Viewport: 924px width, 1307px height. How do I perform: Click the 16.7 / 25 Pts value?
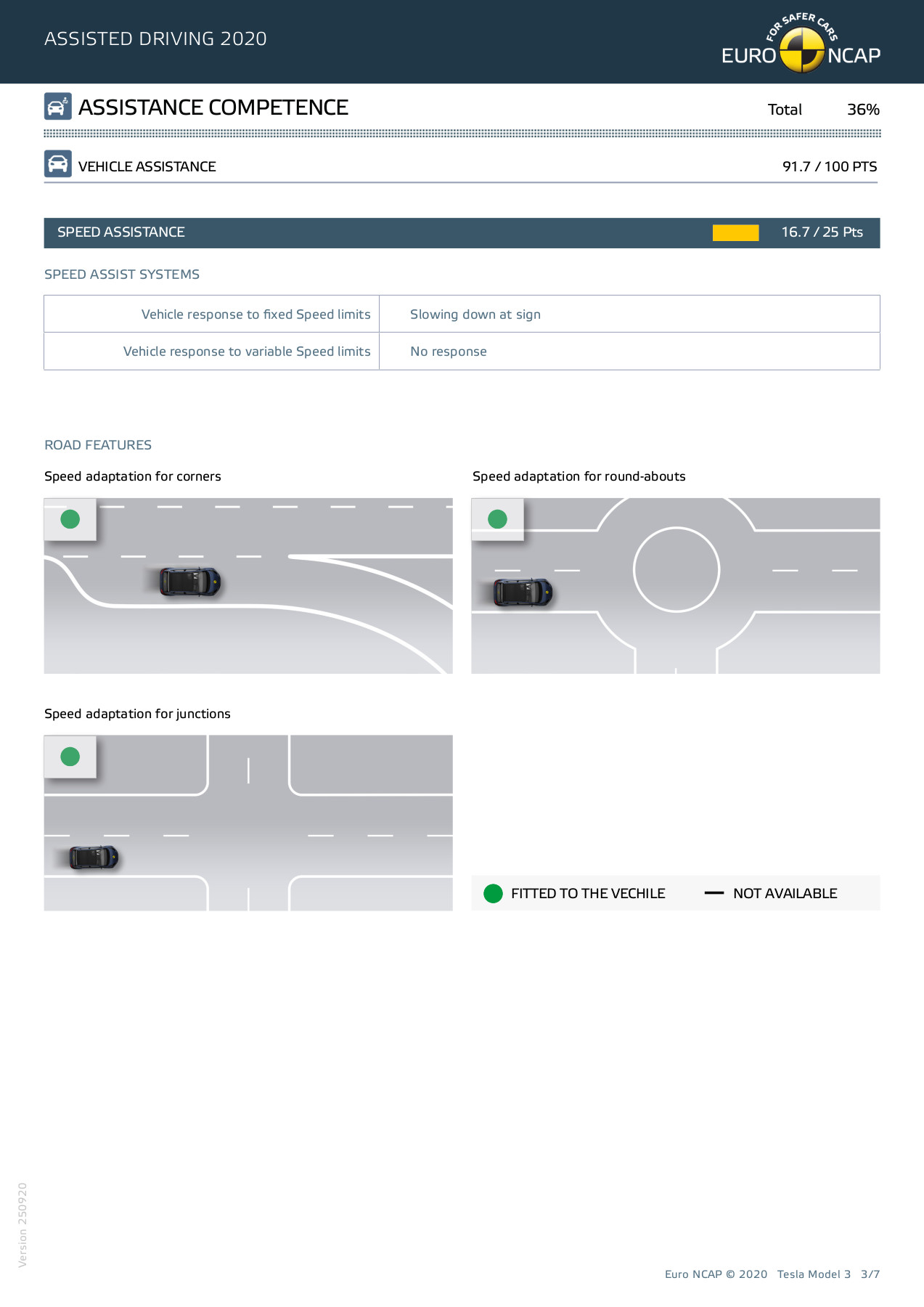(x=822, y=232)
